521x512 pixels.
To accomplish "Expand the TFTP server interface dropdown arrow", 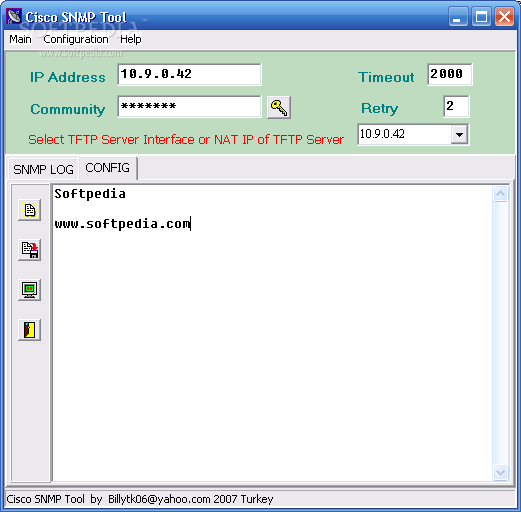I will (x=459, y=135).
